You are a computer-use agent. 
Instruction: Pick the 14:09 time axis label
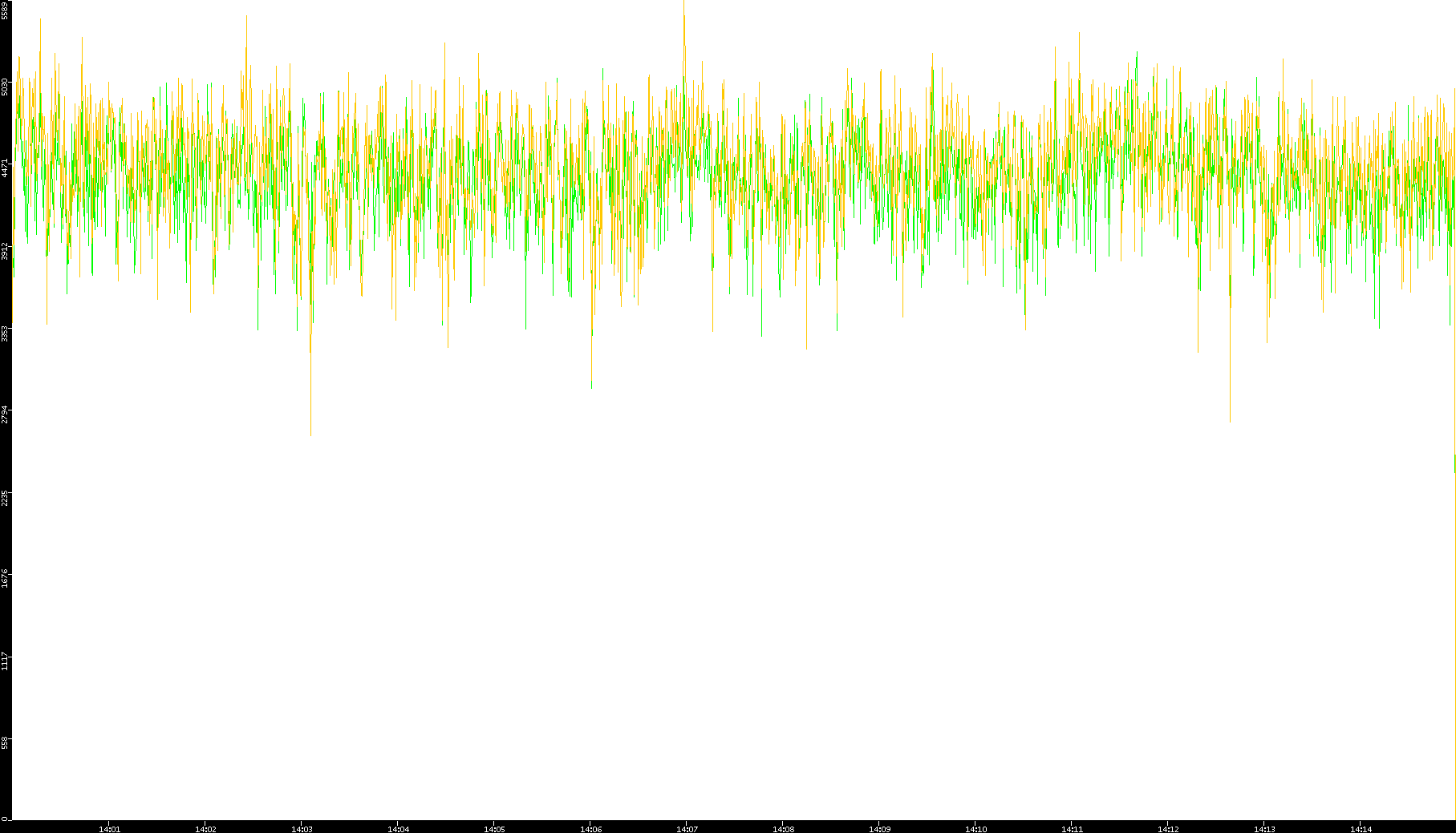[879, 829]
